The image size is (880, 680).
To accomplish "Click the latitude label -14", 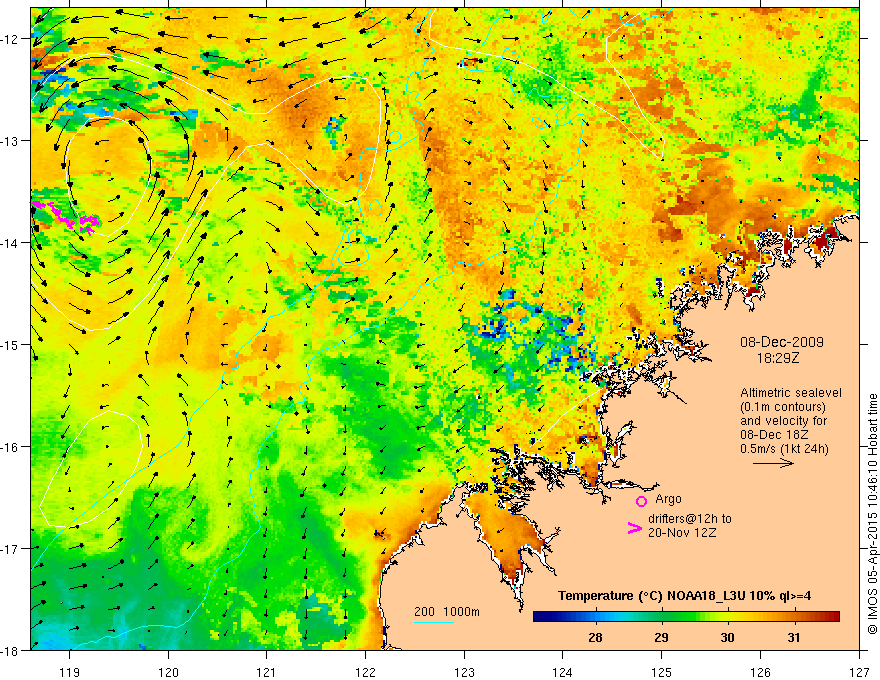I will pyautogui.click(x=11, y=243).
